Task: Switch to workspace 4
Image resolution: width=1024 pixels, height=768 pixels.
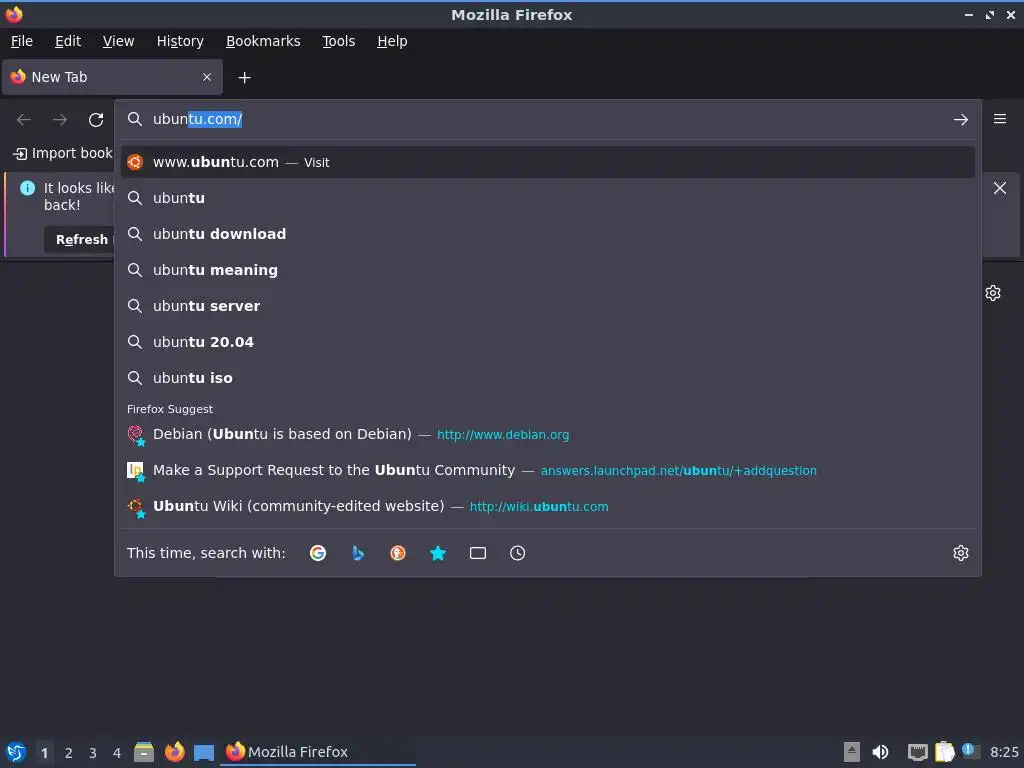Action: tap(117, 753)
